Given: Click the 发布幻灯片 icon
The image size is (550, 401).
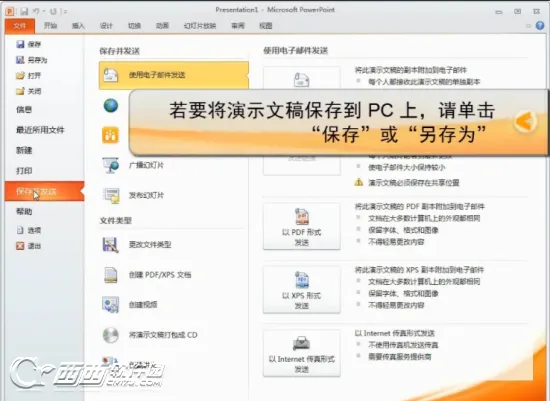Looking at the screenshot, I should pos(111,195).
